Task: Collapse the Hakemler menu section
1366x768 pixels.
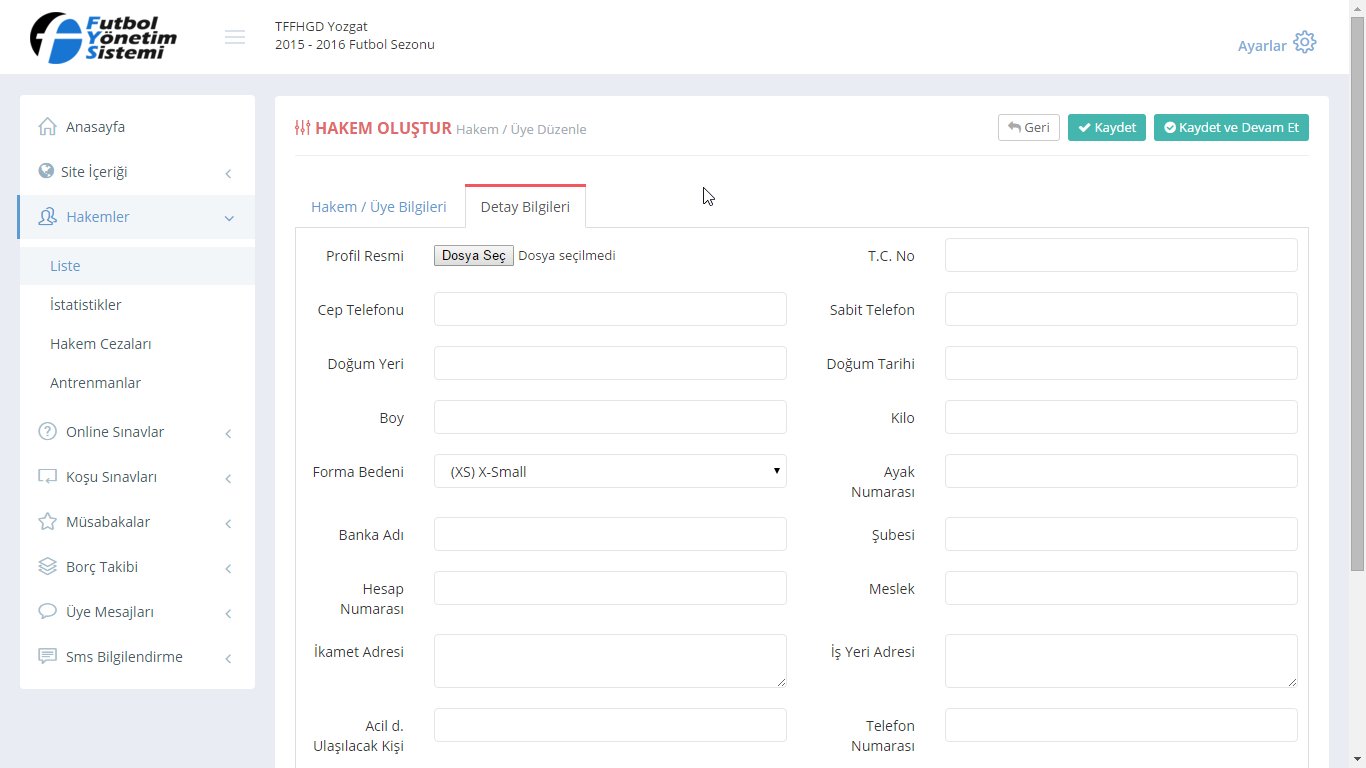Action: pyautogui.click(x=228, y=218)
